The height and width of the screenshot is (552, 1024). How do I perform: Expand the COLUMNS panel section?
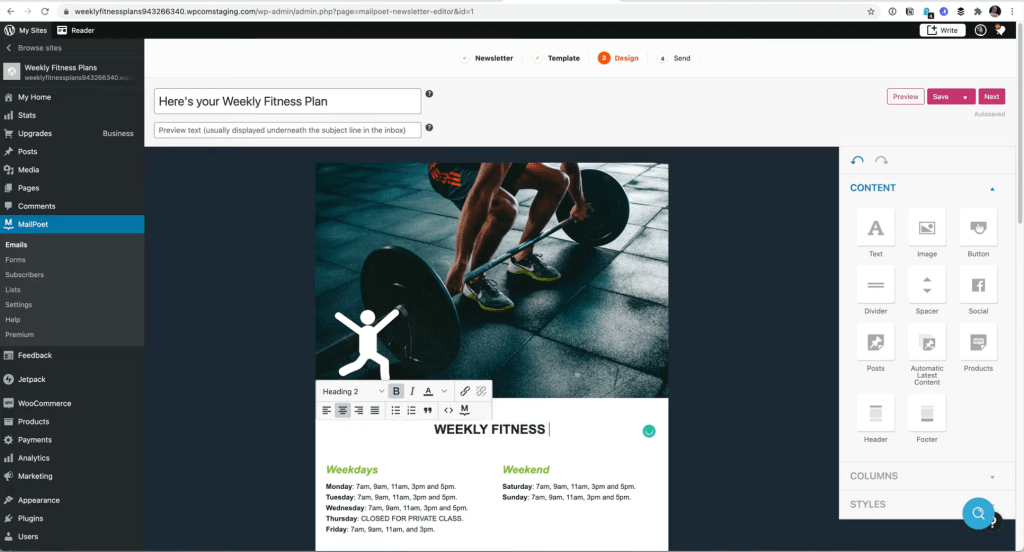(x=923, y=476)
